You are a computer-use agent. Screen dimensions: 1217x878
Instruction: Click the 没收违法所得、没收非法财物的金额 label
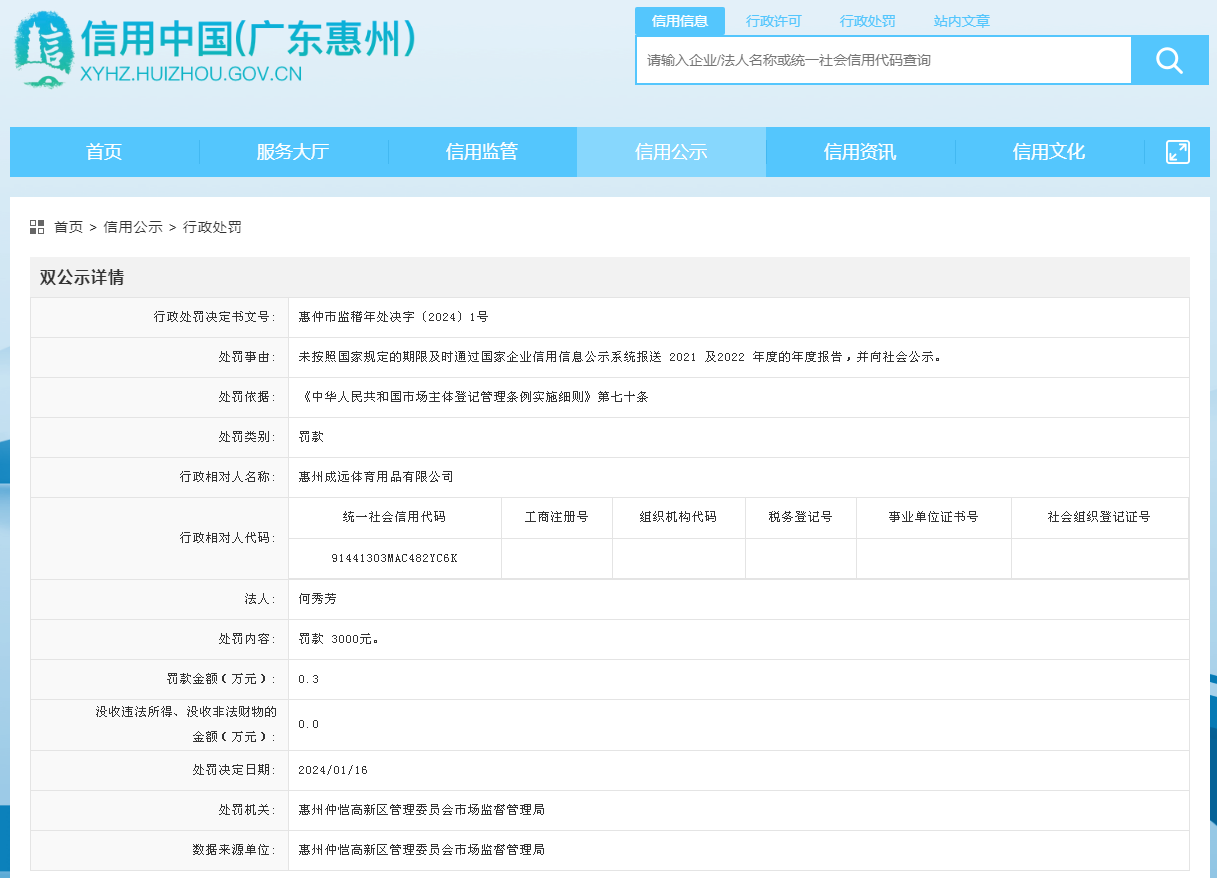click(186, 724)
